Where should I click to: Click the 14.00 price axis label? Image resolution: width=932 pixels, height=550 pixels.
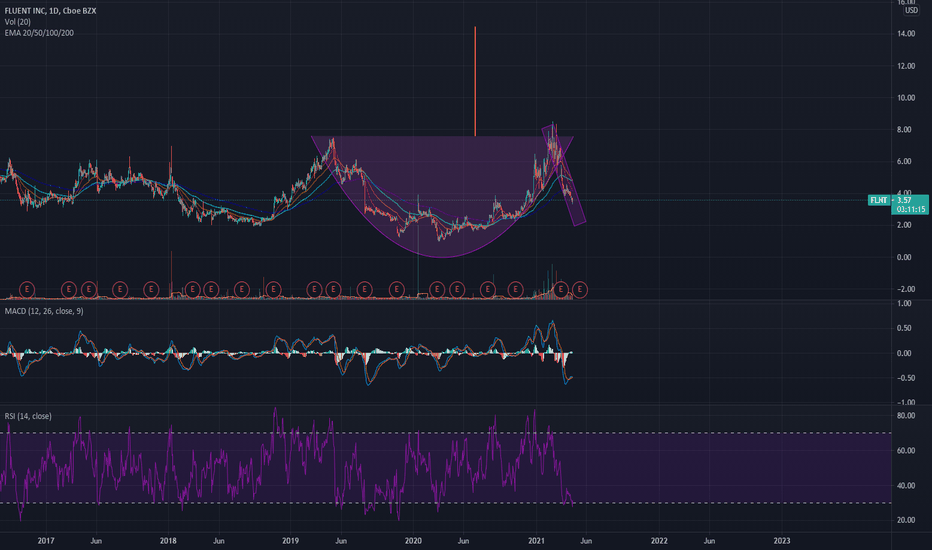pos(906,34)
